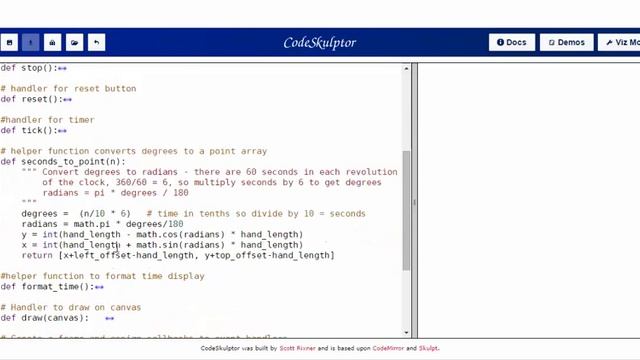Click the 'x = int(hand_length + math.sin' line
This screenshot has width=640, height=360.
(x=162, y=245)
